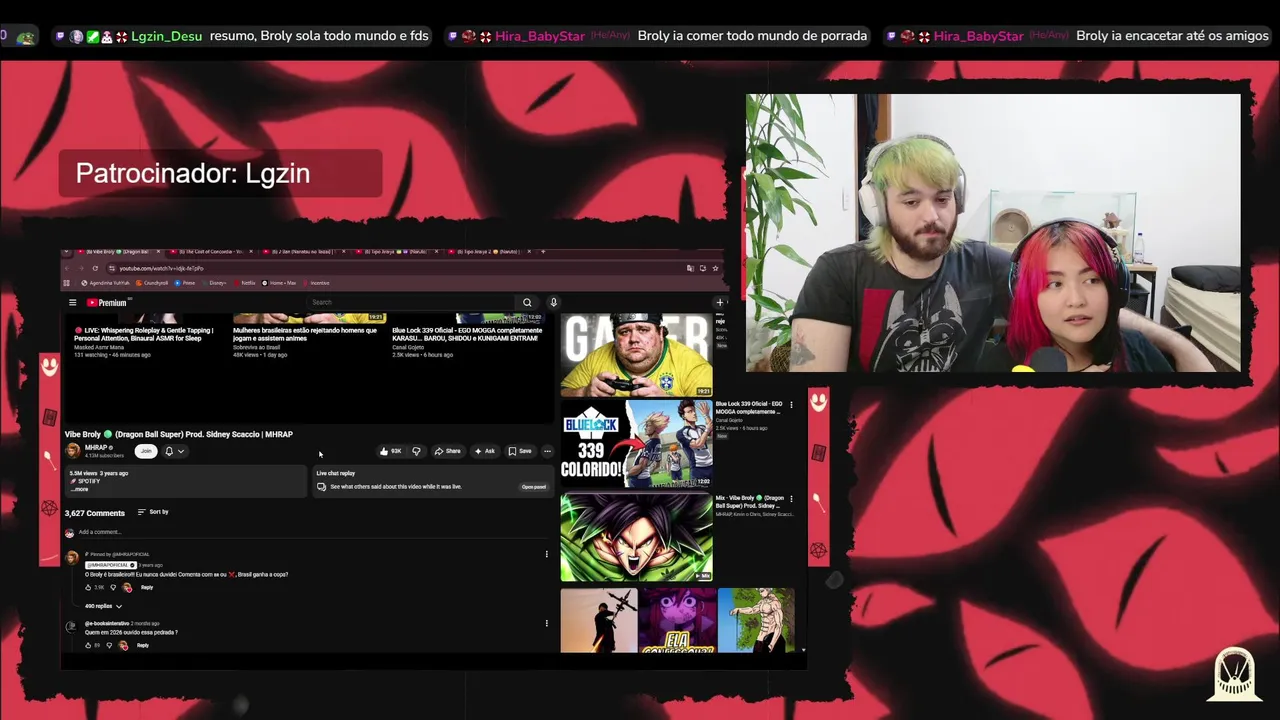Click the translate page icon in address bar
The image size is (1280, 720).
[x=690, y=268]
